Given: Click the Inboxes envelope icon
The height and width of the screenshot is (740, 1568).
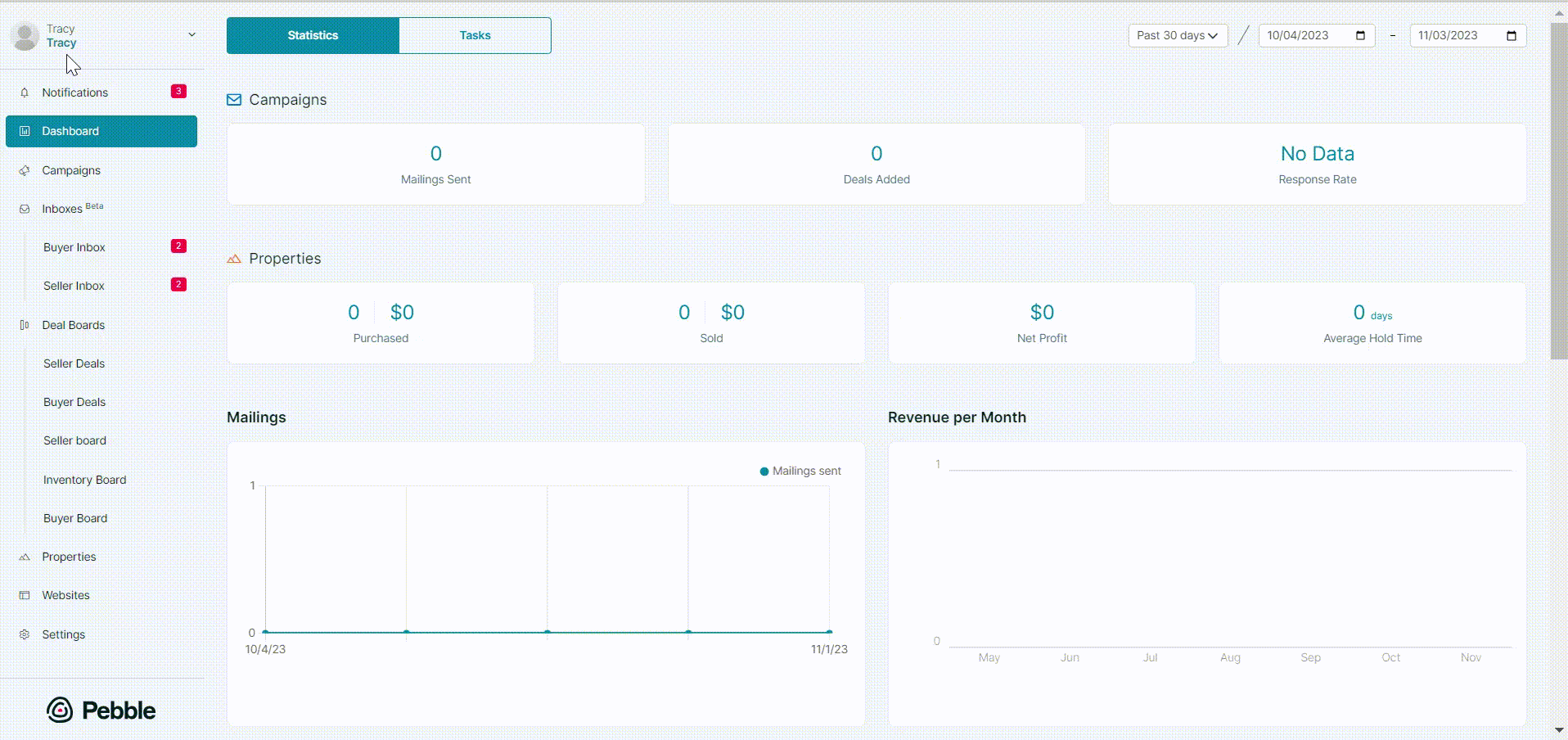Looking at the screenshot, I should click(25, 209).
